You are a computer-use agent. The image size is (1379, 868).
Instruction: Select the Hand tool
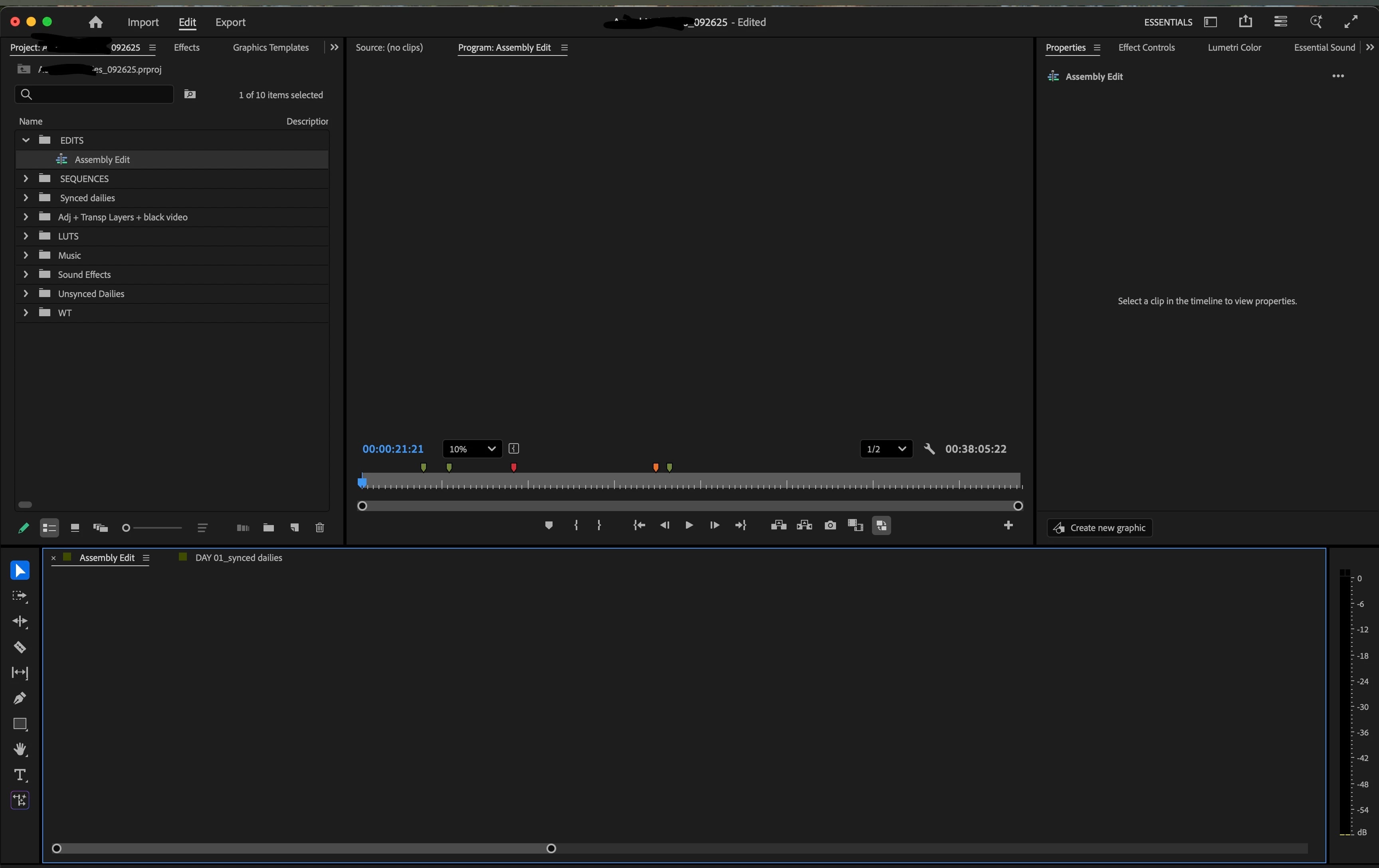(20, 749)
